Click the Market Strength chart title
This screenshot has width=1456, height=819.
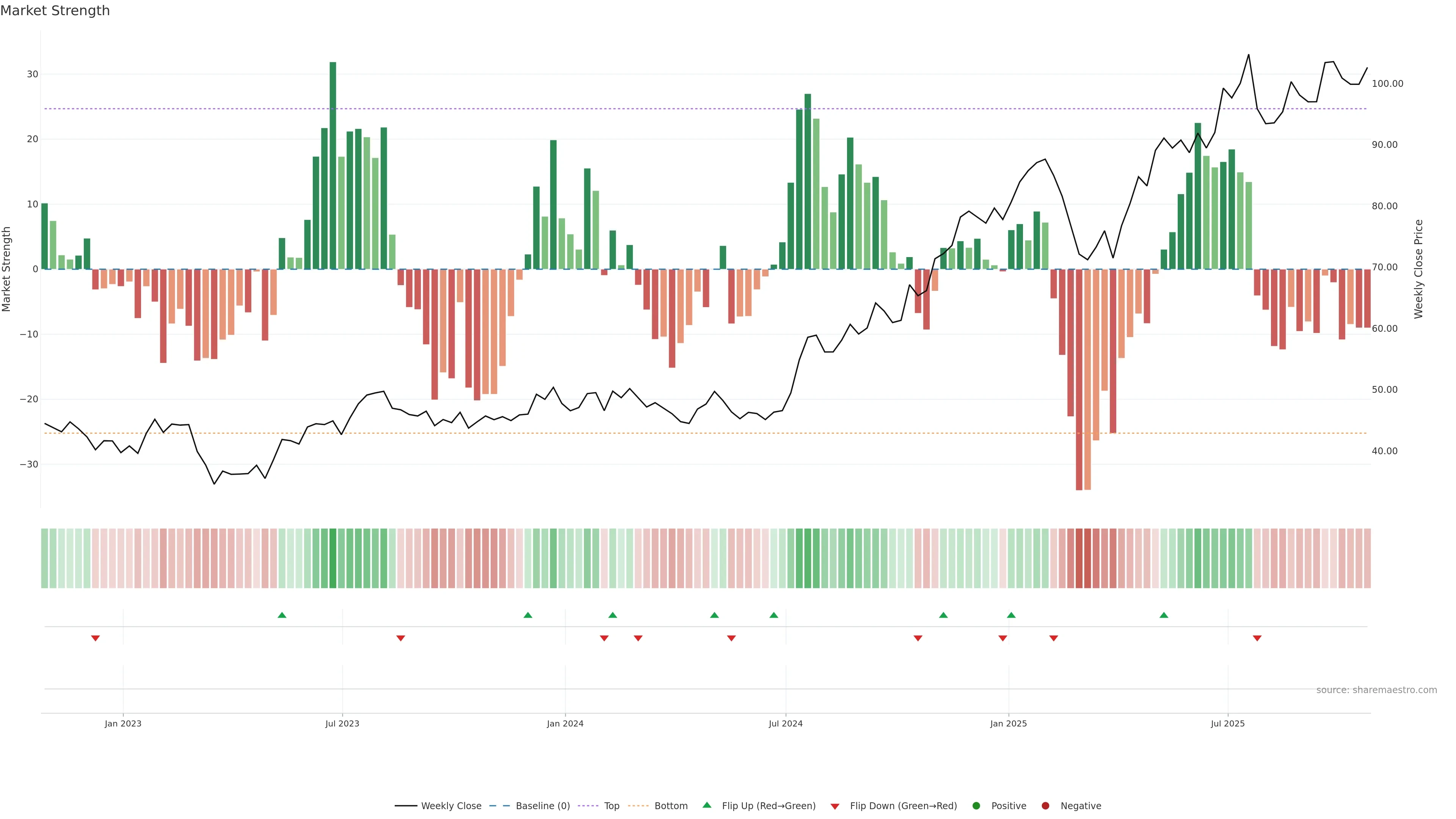[x=55, y=11]
